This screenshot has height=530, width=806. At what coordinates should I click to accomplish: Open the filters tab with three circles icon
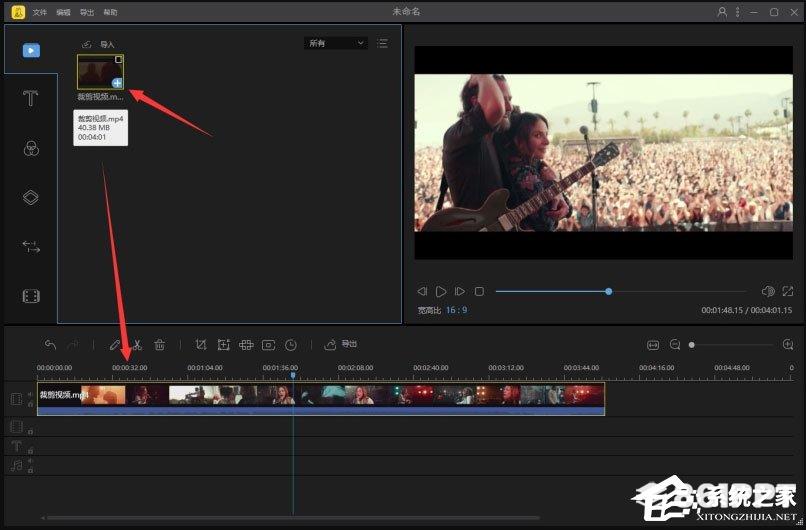(x=31, y=148)
